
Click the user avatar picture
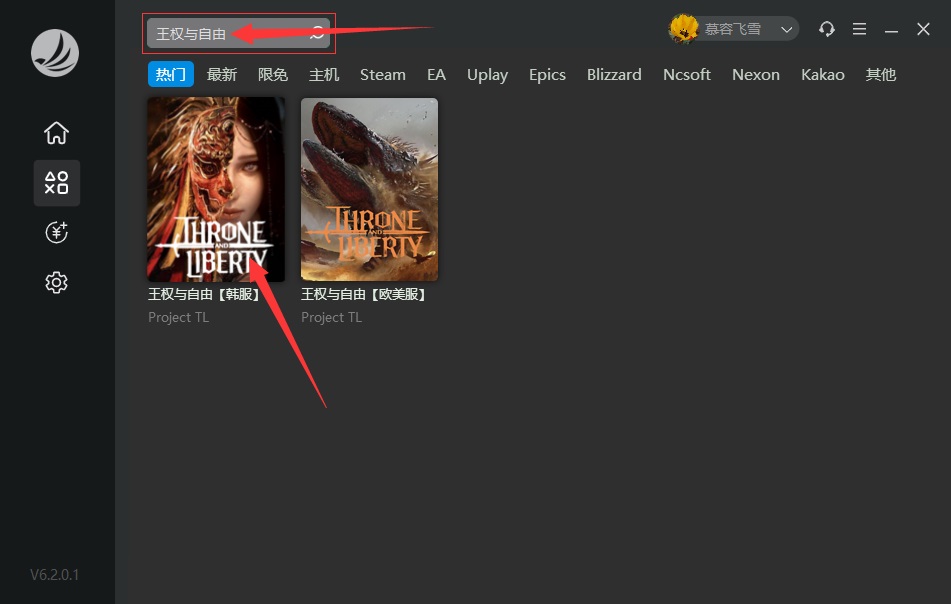click(x=684, y=29)
